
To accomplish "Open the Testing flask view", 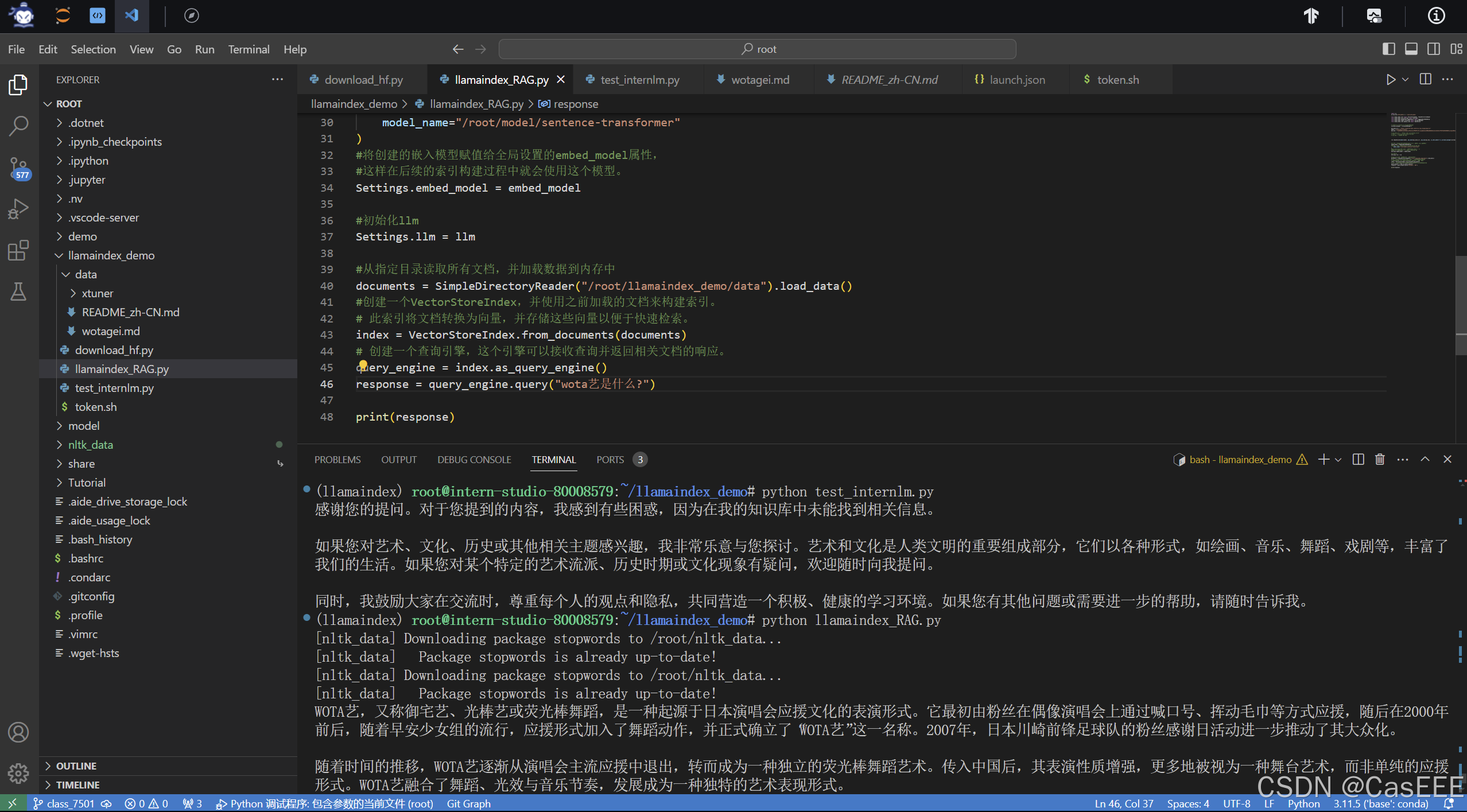I will click(18, 292).
